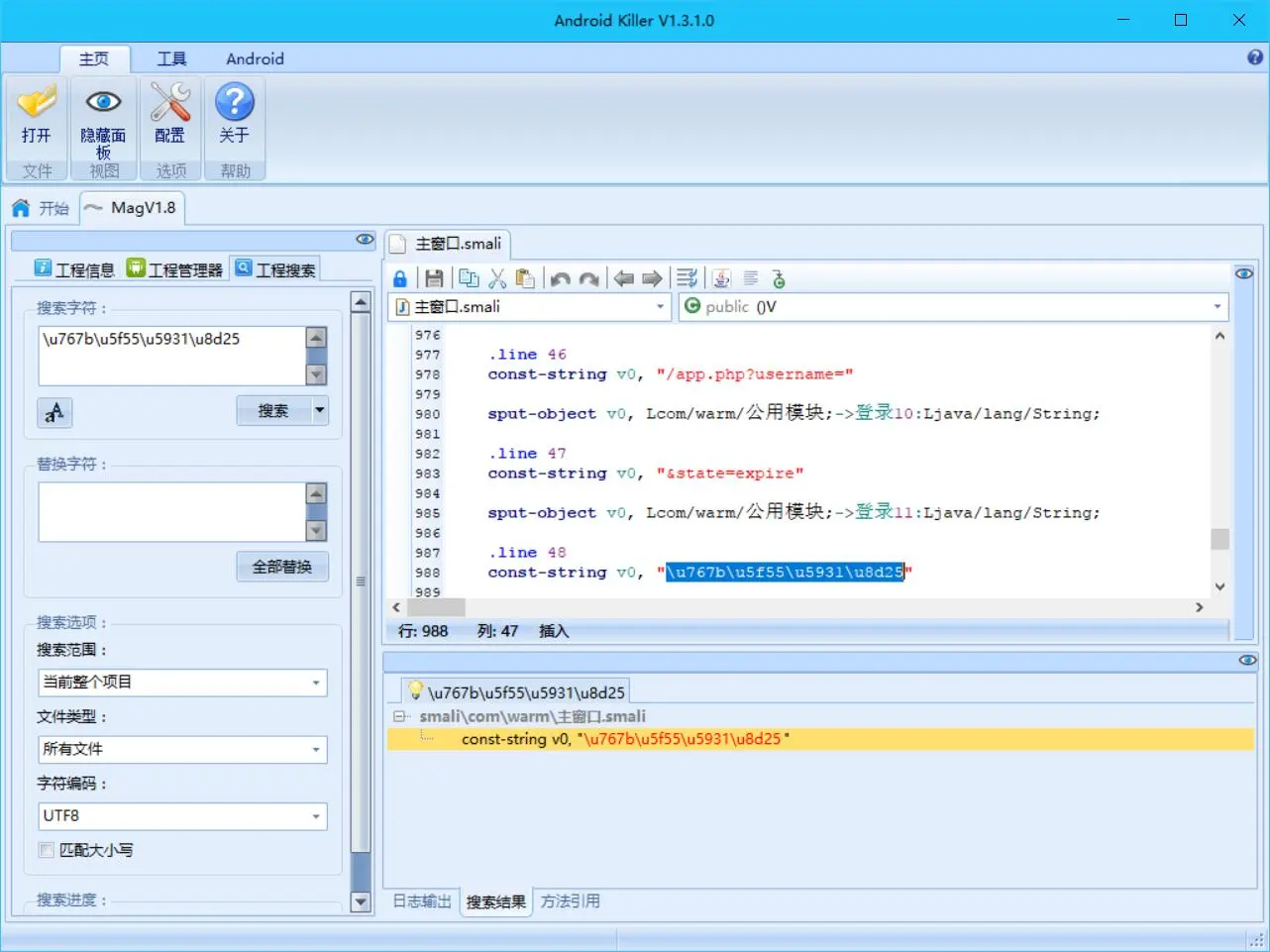Screen dimensions: 1270x952
Task: Open the 主窗口.smali file selector dropdown
Action: pyautogui.click(x=661, y=307)
